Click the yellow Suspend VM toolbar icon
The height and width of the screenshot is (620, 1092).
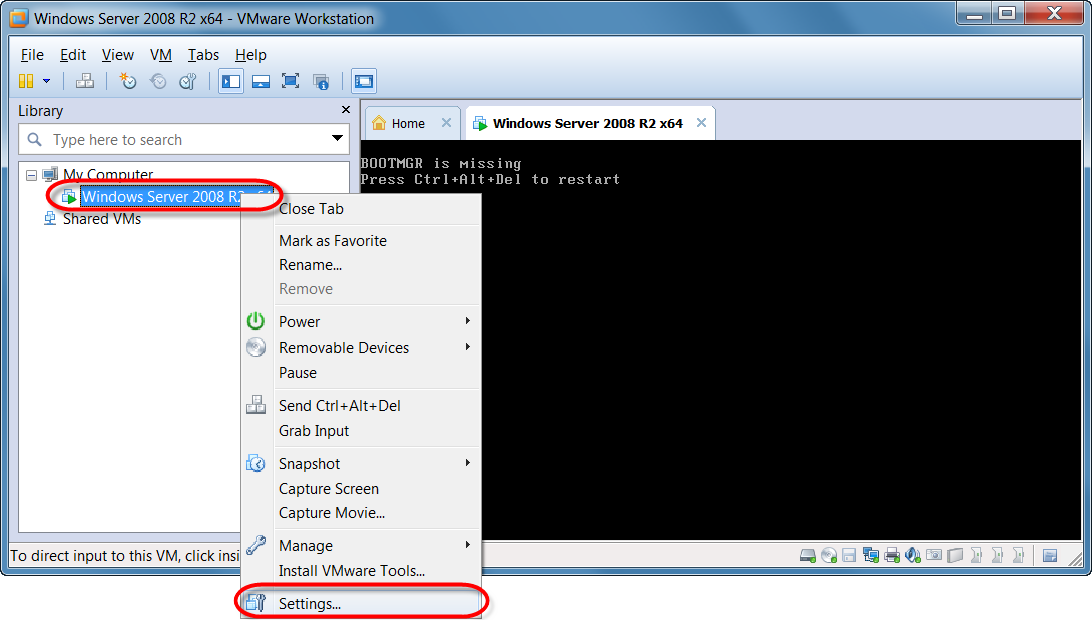click(x=26, y=82)
